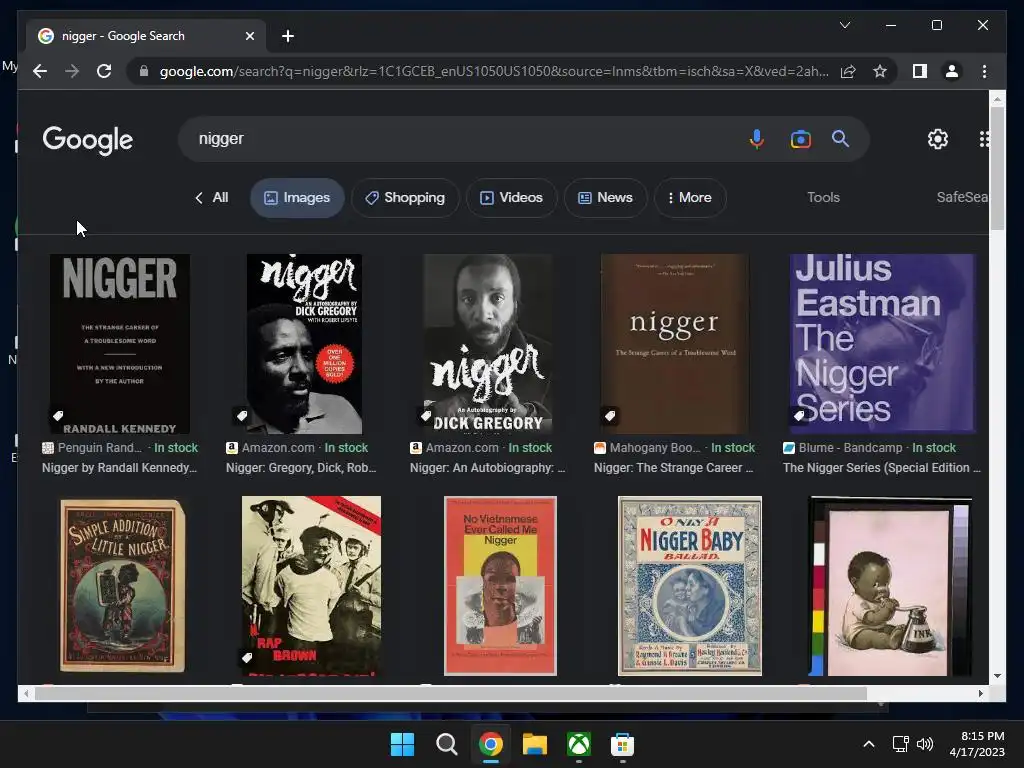Open the 'by Randall Kennedy...' result title

pyautogui.click(x=120, y=468)
